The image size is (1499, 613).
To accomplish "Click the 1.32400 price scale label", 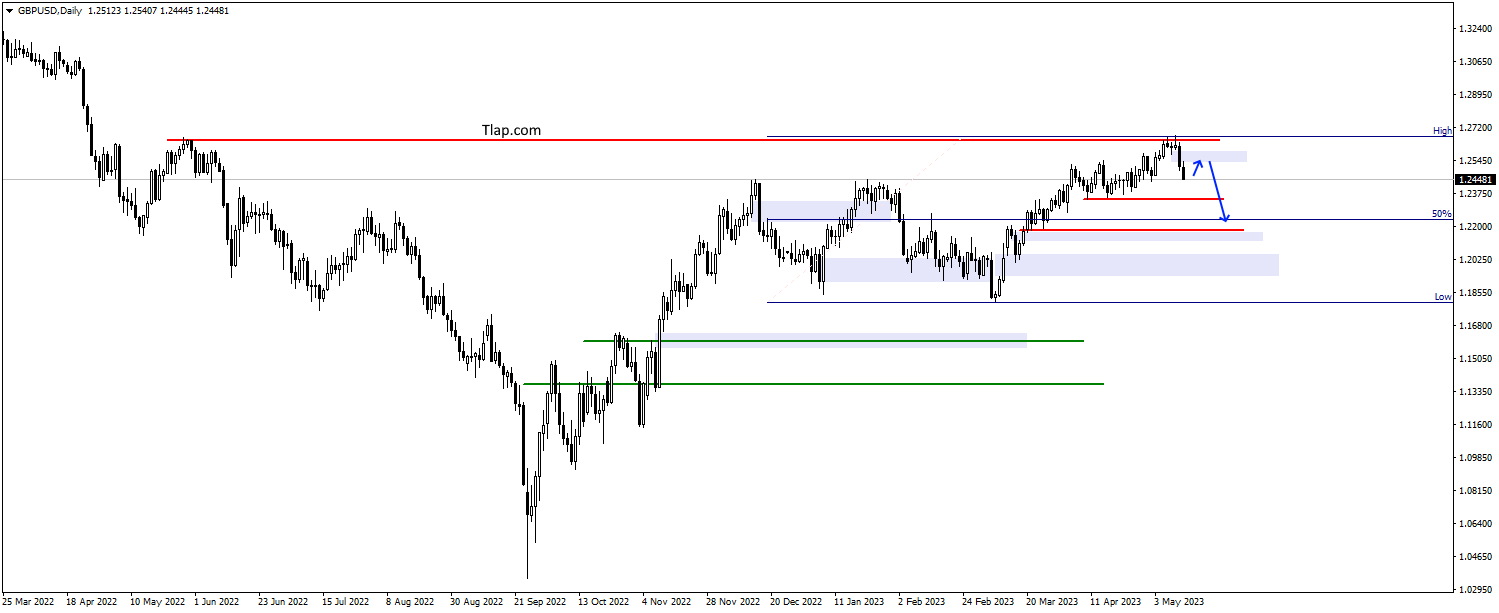I will (1475, 29).
